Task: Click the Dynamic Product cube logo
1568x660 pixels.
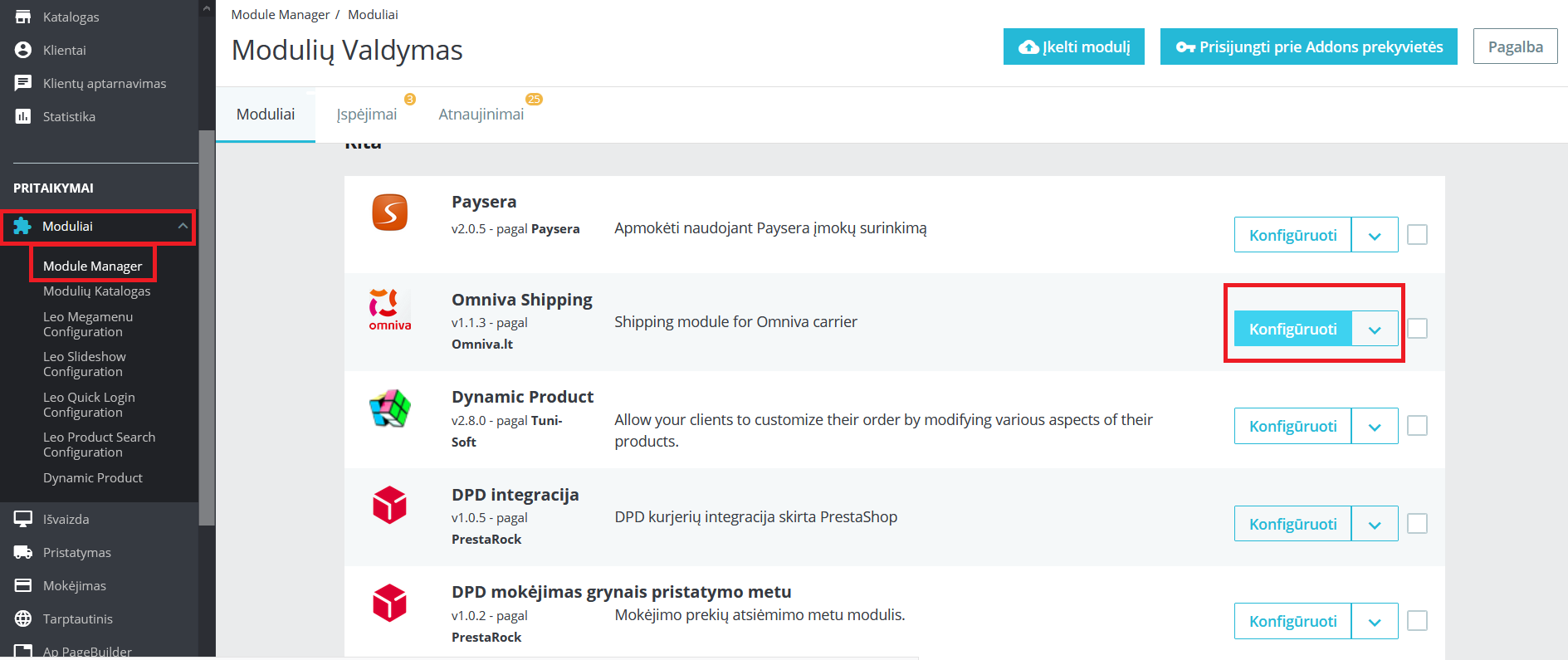Action: [x=390, y=408]
